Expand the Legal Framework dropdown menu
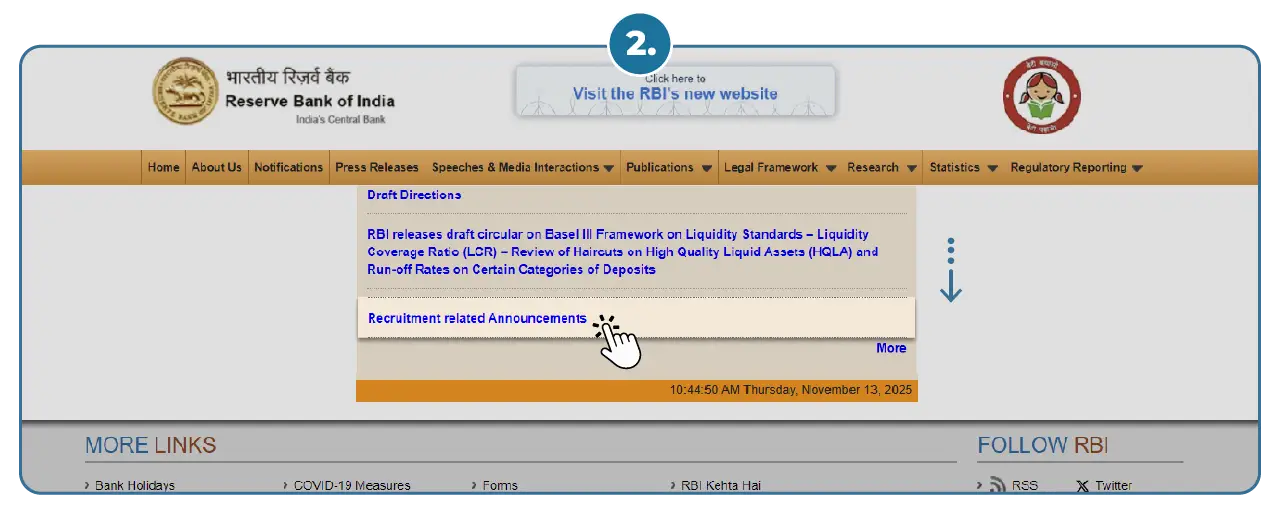 780,168
